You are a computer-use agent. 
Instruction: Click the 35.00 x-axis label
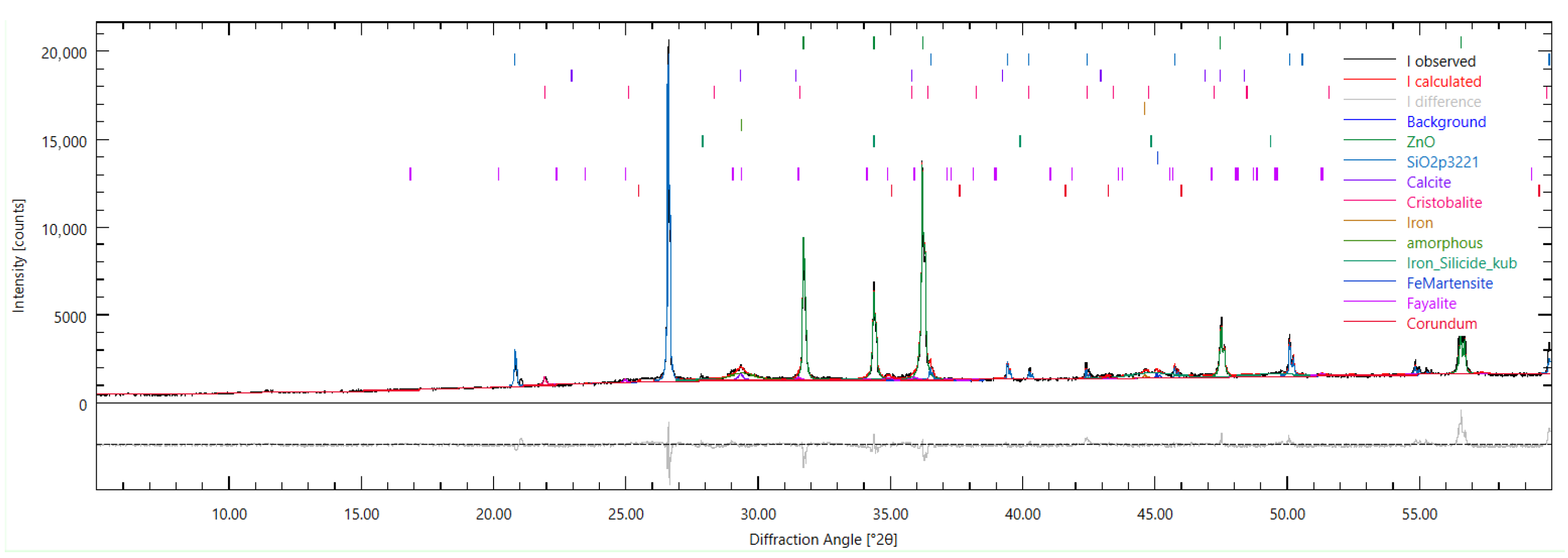[x=890, y=514]
